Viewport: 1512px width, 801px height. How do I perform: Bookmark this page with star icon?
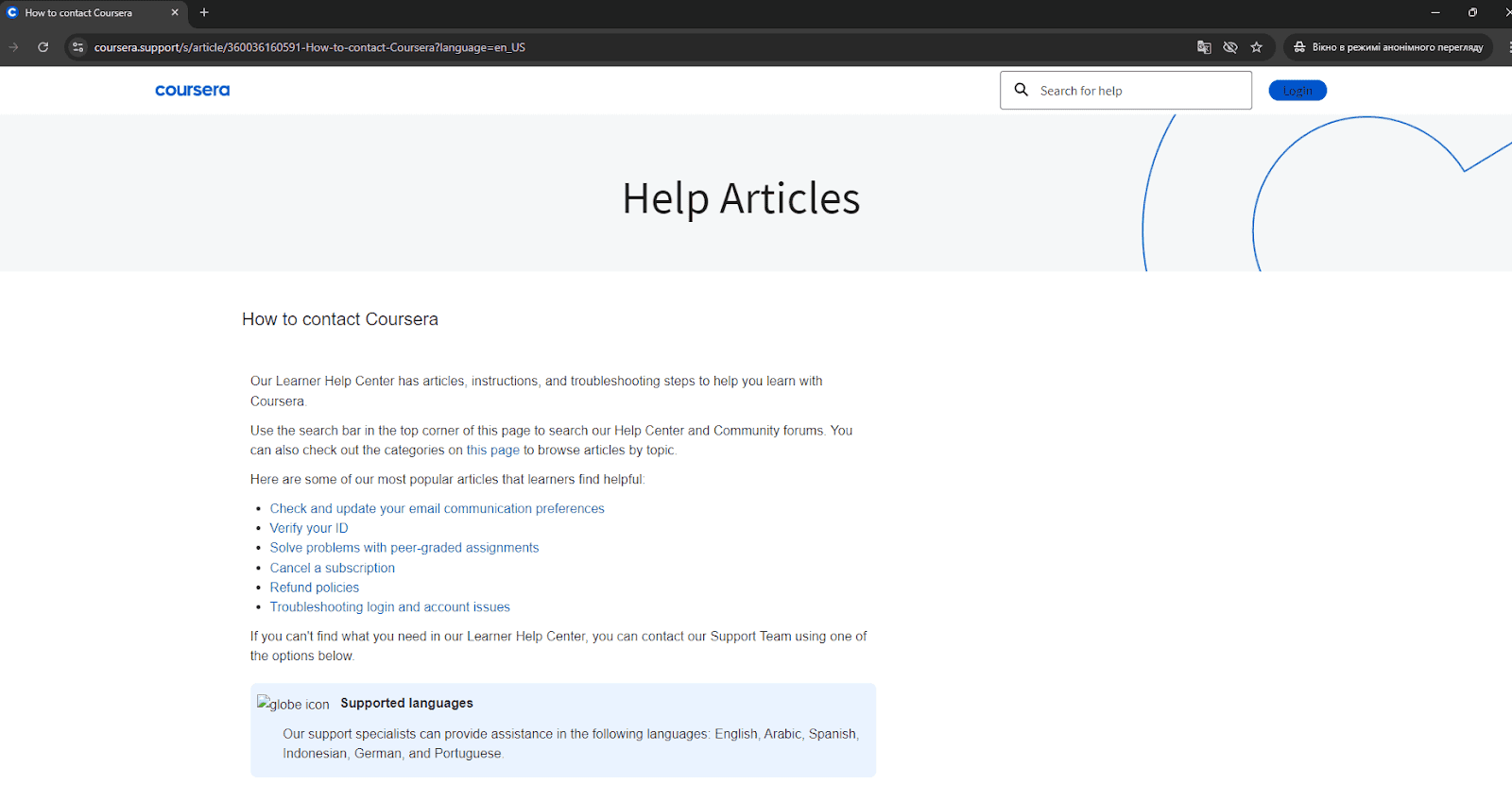coord(1257,47)
